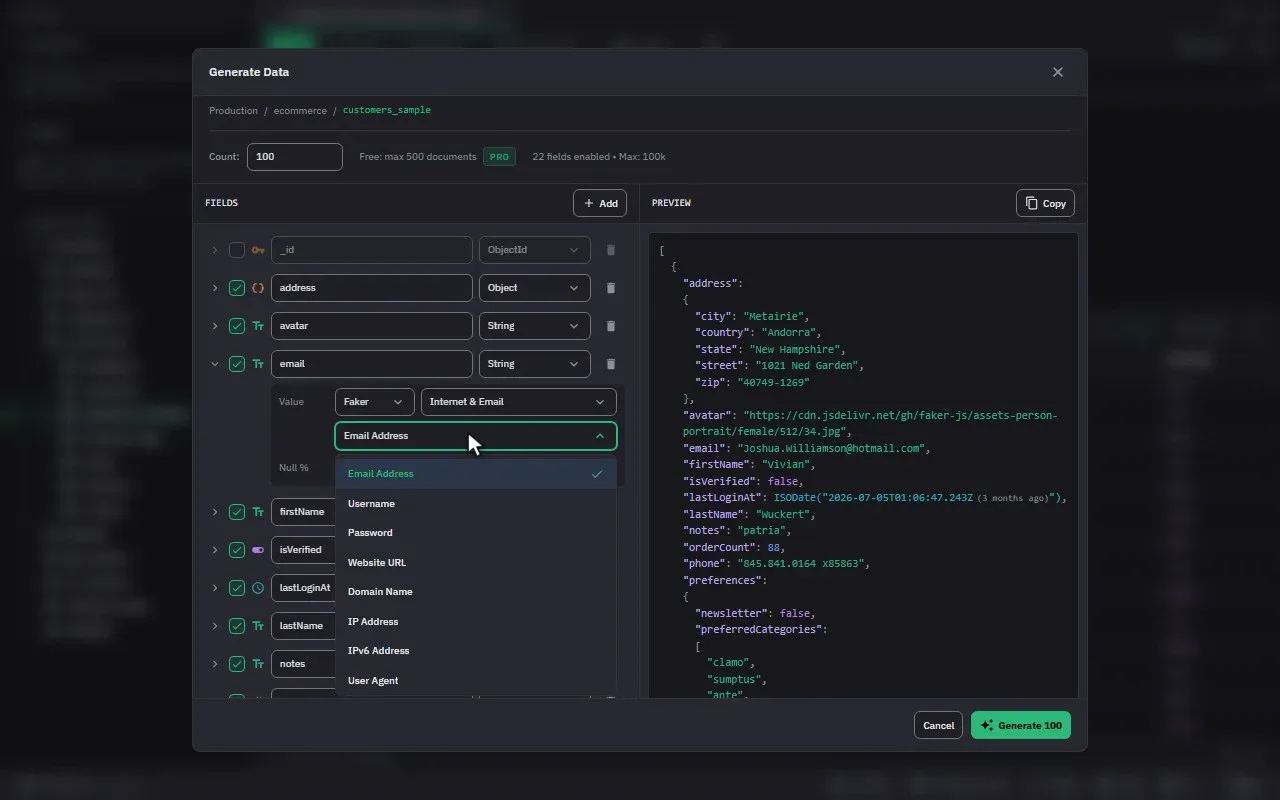This screenshot has height=800, width=1280.
Task: Click the boolean toggle icon beside isVerified
Action: [258, 550]
